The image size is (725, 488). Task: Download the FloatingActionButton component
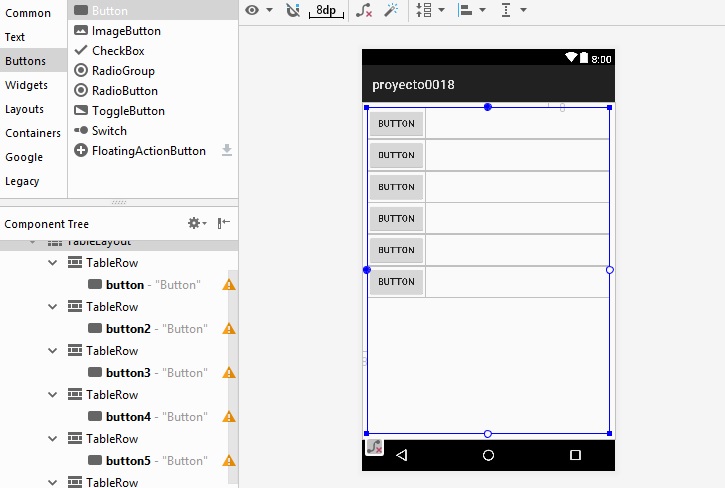(x=227, y=150)
